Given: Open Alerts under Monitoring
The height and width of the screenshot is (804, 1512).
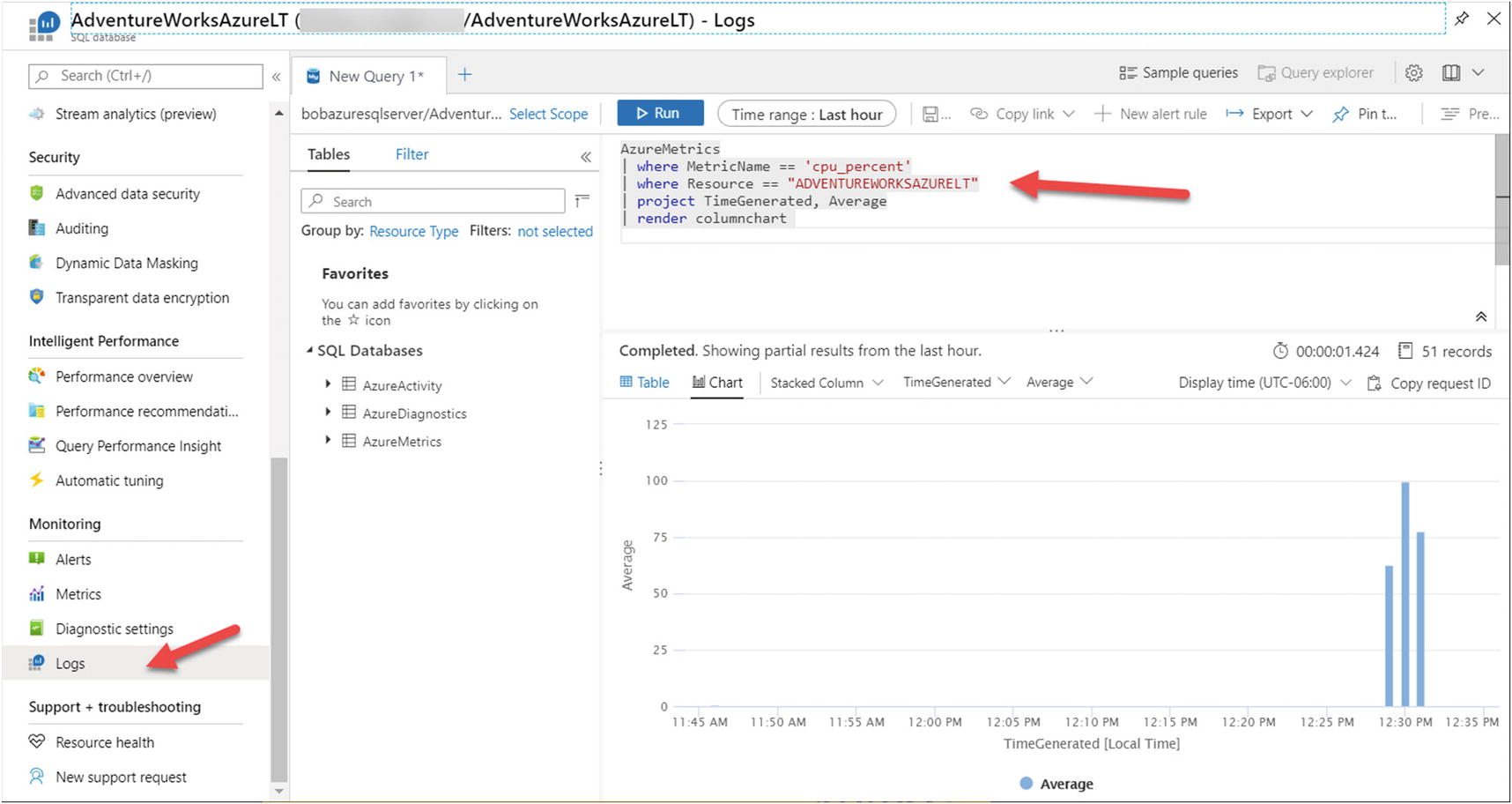Looking at the screenshot, I should [73, 560].
